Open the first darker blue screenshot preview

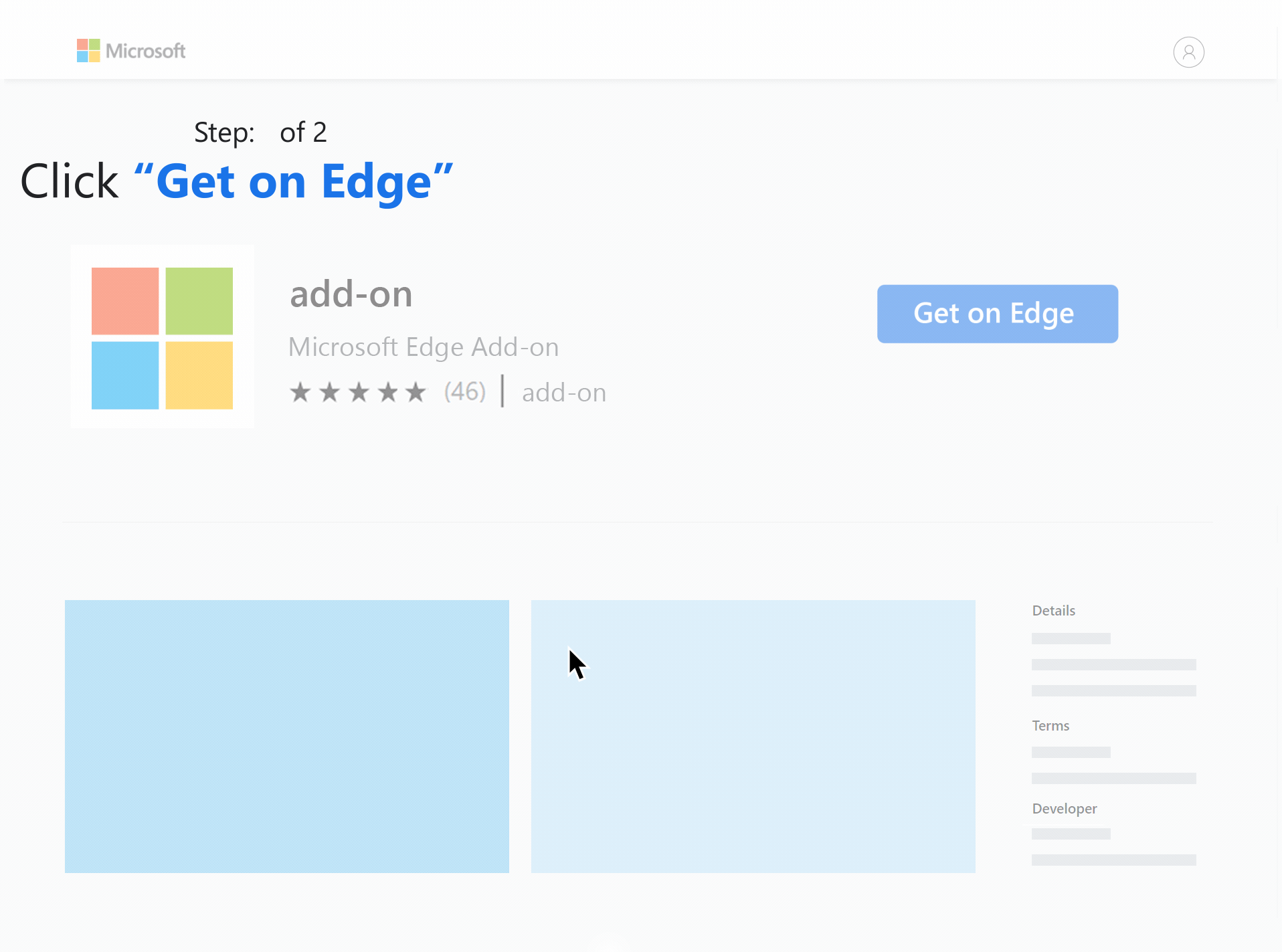coord(286,736)
